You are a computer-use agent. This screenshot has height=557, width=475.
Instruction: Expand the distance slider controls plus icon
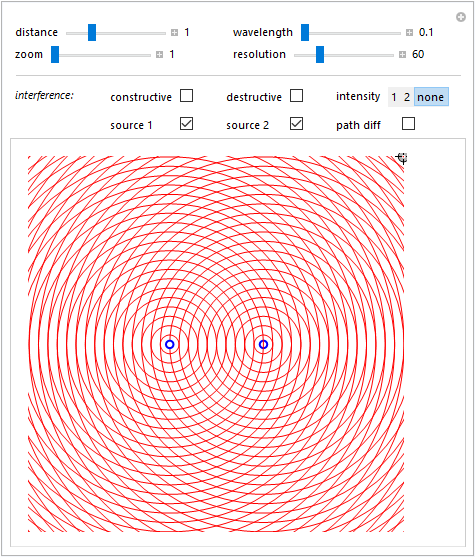174,33
